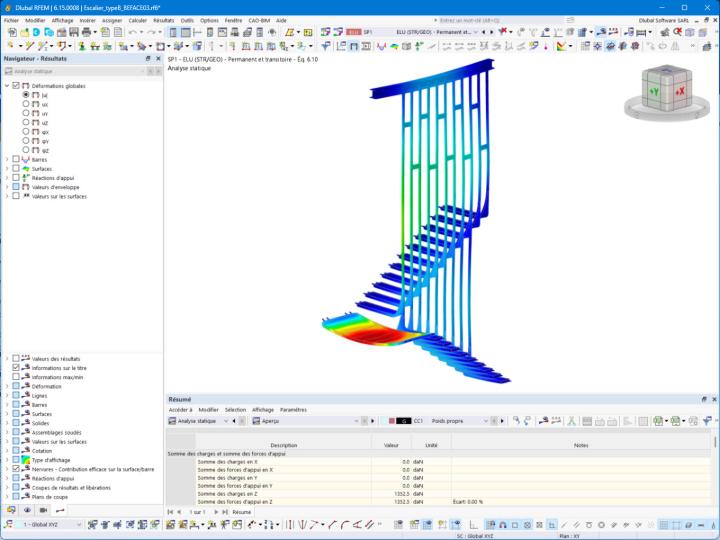Image resolution: width=720 pixels, height=540 pixels.
Task: Open the Outils menu
Action: point(187,21)
